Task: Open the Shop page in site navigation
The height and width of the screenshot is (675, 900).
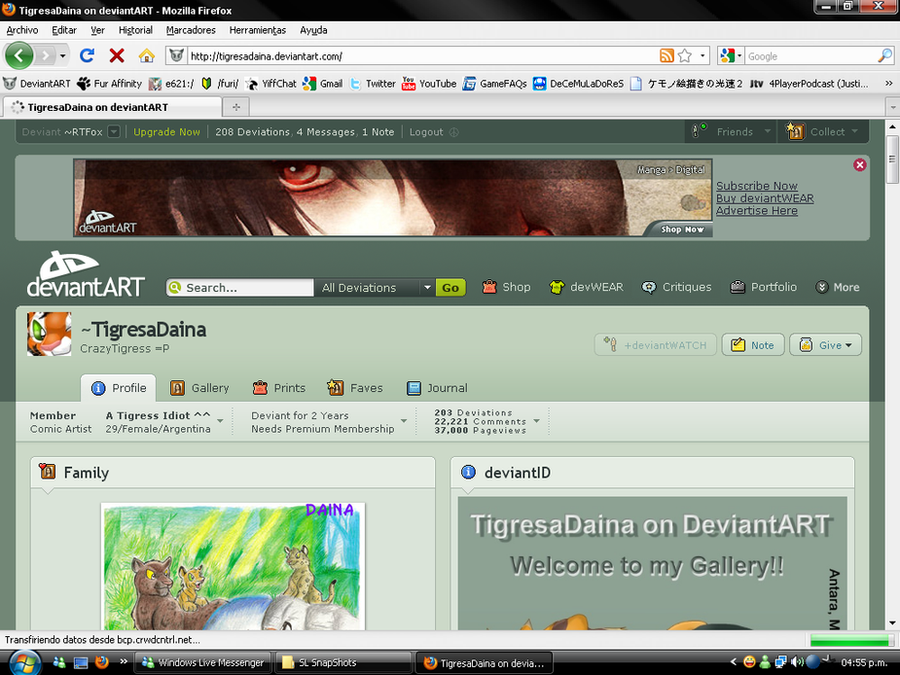Action: pos(506,287)
